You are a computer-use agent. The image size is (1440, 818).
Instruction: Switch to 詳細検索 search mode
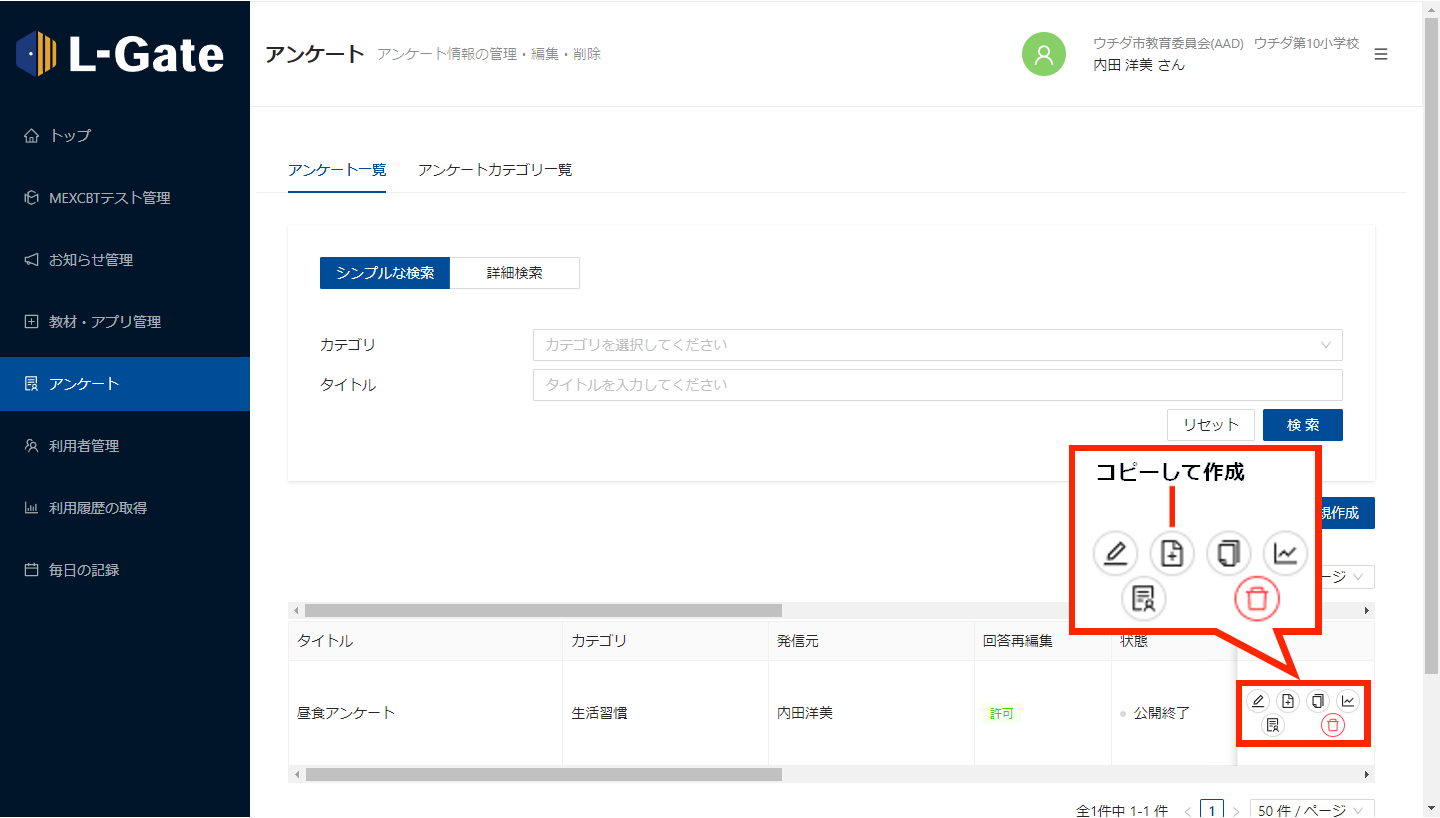514,273
